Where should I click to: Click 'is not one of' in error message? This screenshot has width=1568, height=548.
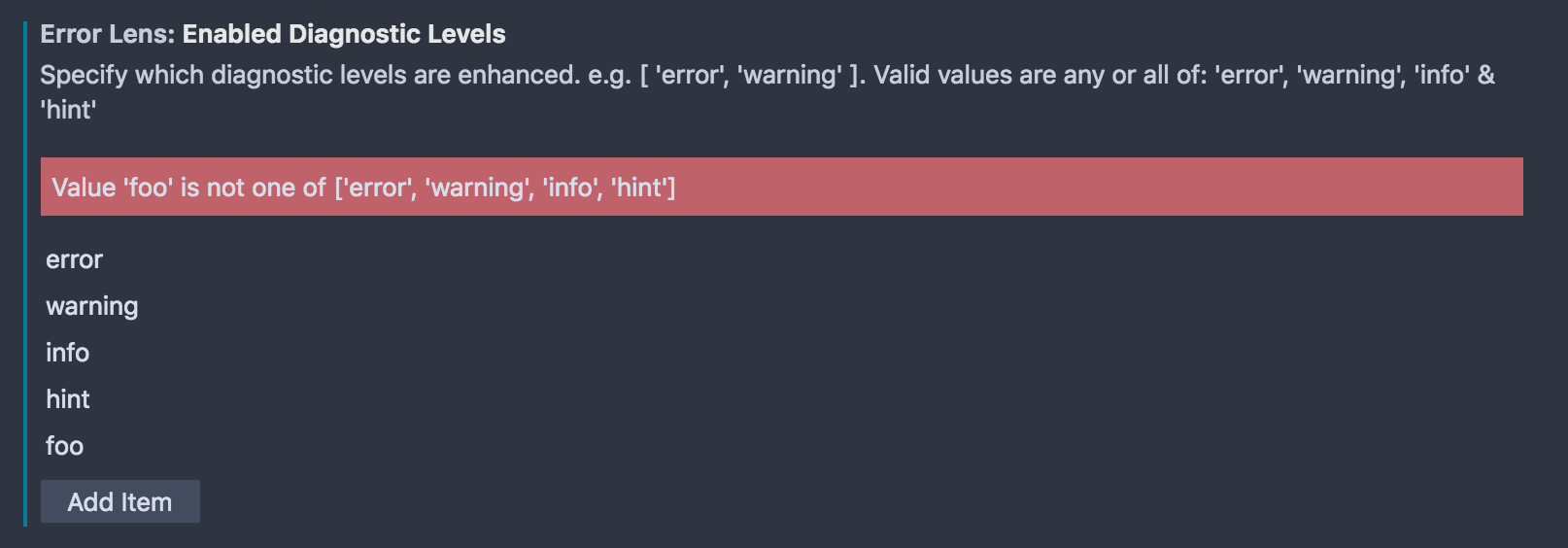[253, 188]
